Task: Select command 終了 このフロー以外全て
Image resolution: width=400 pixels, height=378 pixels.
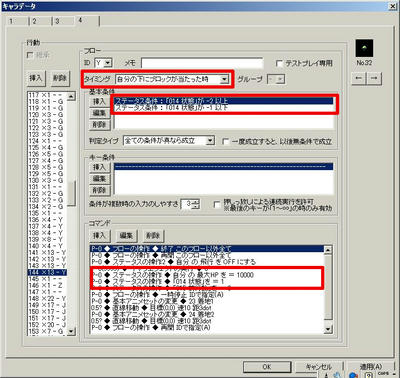Action: coord(207,249)
